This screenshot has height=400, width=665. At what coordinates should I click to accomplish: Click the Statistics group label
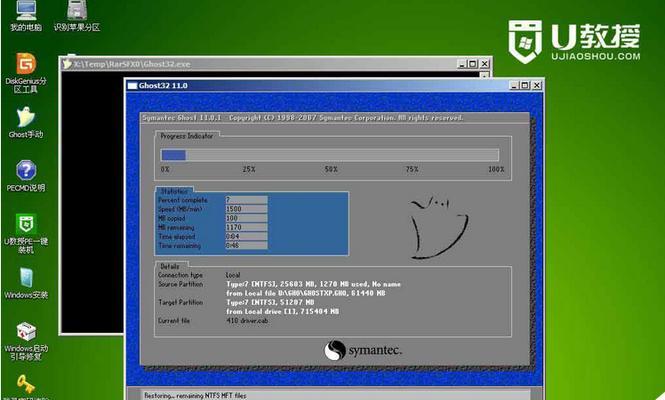click(174, 191)
